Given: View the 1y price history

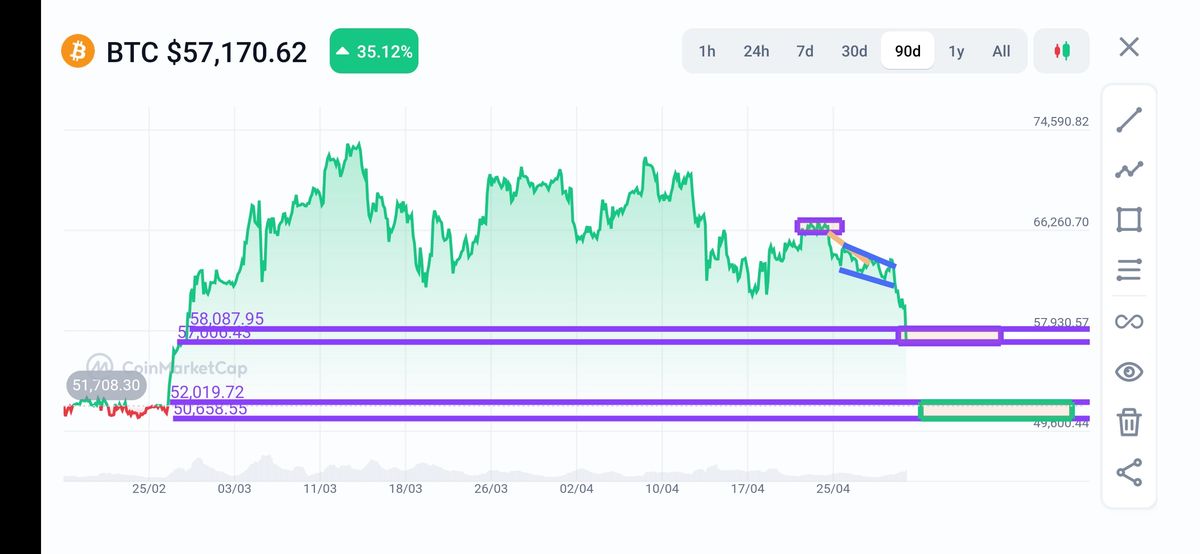Looking at the screenshot, I should click(x=956, y=51).
